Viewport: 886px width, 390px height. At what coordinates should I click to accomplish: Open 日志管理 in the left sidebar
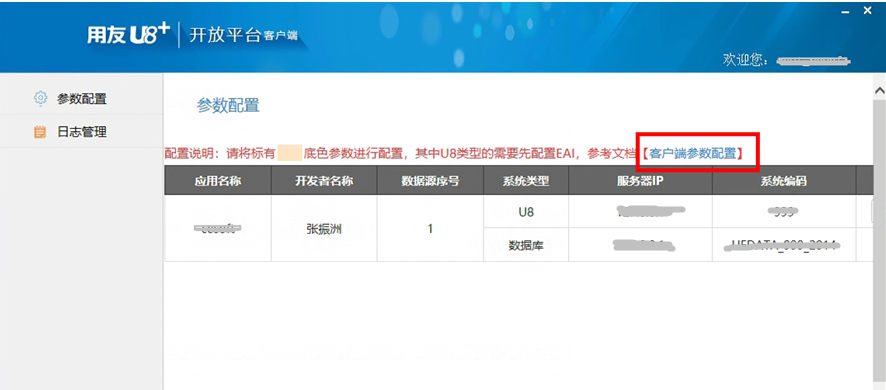[81, 132]
